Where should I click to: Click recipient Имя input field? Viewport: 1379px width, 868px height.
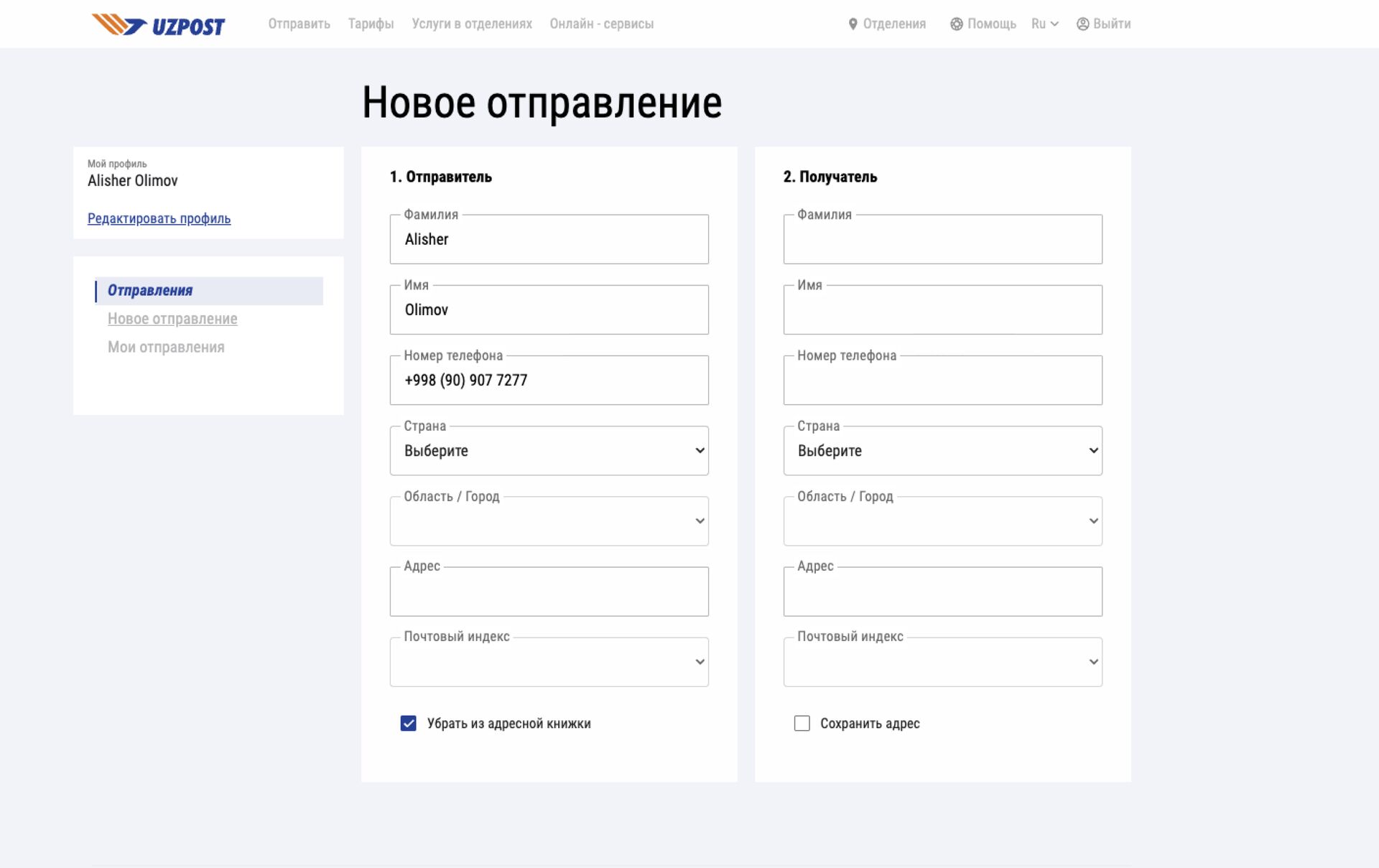(942, 309)
